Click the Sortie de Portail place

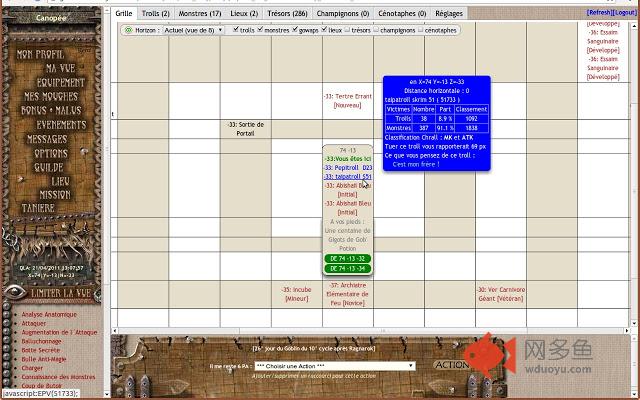click(245, 129)
